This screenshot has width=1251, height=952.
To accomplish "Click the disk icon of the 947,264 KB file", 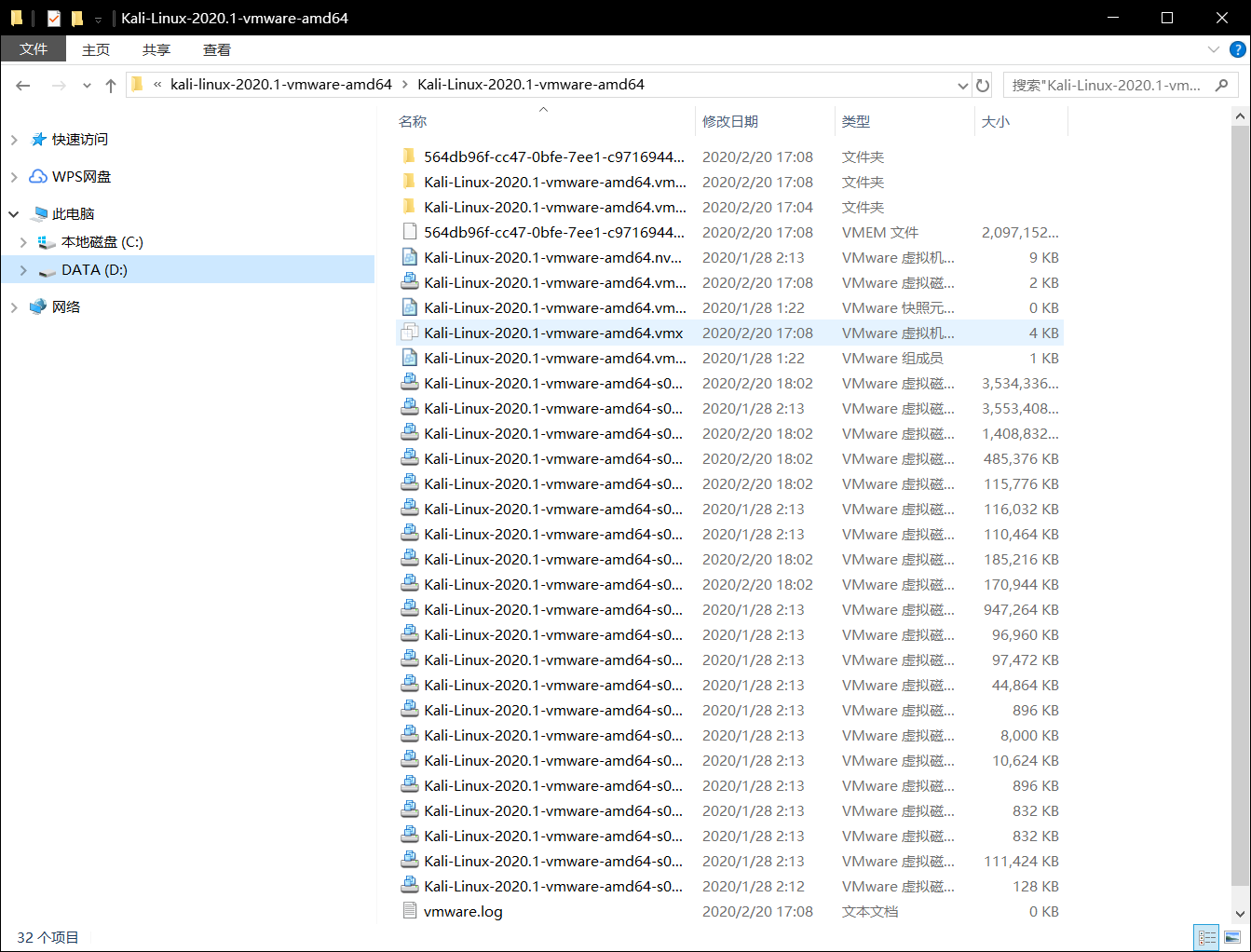I will point(409,609).
